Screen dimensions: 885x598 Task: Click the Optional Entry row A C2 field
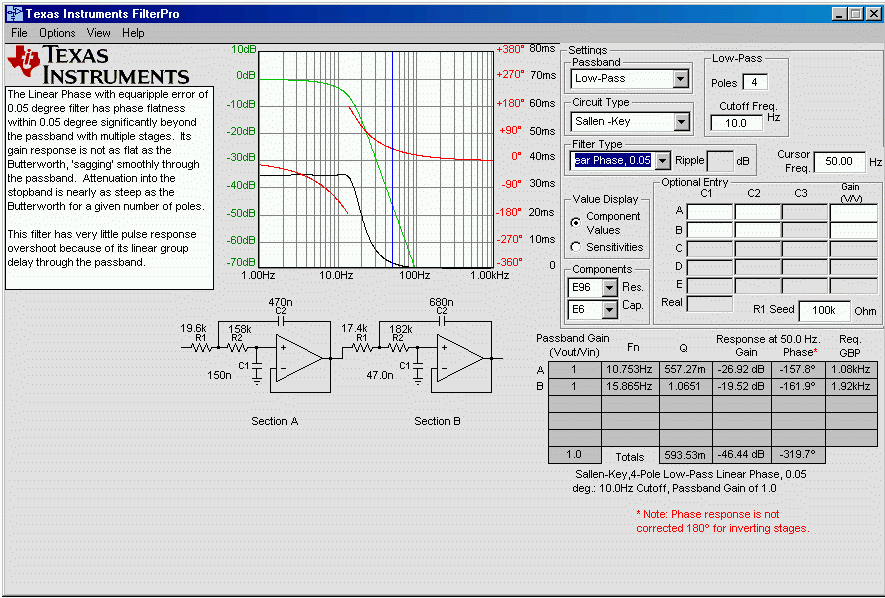[757, 212]
